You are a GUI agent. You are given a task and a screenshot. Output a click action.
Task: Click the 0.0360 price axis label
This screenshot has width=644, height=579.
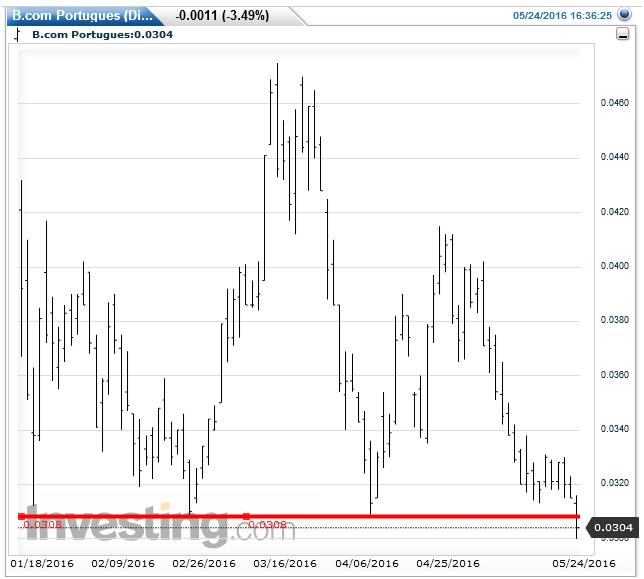pos(614,375)
